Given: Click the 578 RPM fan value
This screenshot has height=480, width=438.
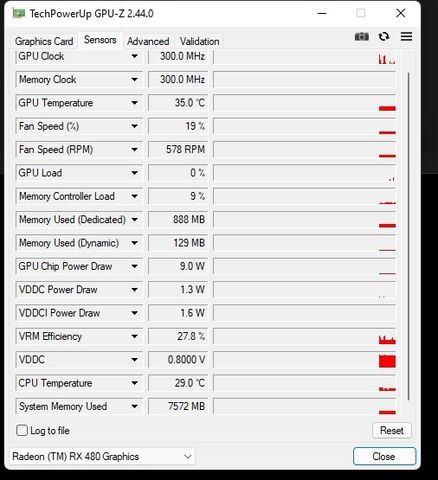Looking at the screenshot, I should tap(178, 149).
